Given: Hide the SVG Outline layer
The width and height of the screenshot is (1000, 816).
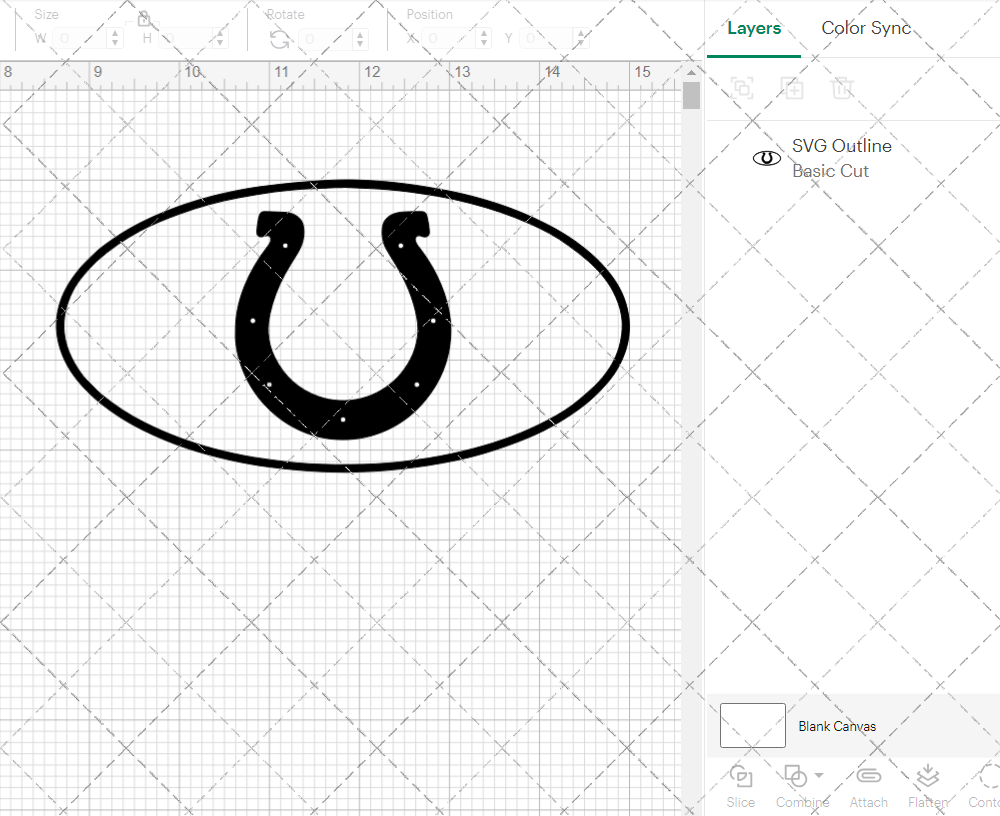Looking at the screenshot, I should pyautogui.click(x=766, y=157).
